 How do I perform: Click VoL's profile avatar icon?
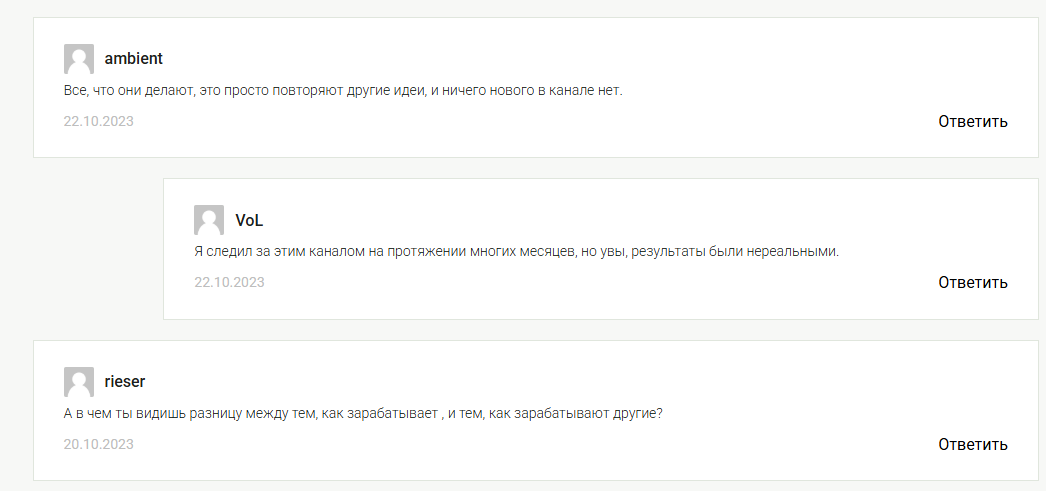click(x=209, y=220)
